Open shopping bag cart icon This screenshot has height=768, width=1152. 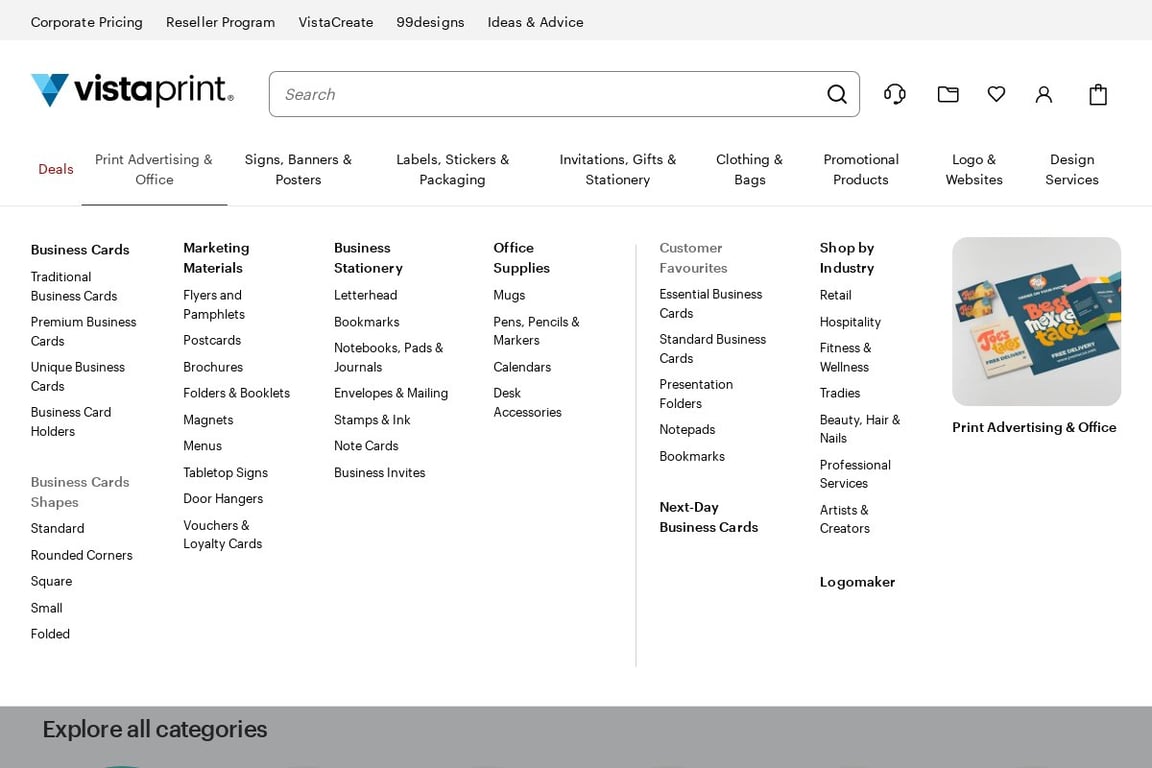pos(1098,94)
